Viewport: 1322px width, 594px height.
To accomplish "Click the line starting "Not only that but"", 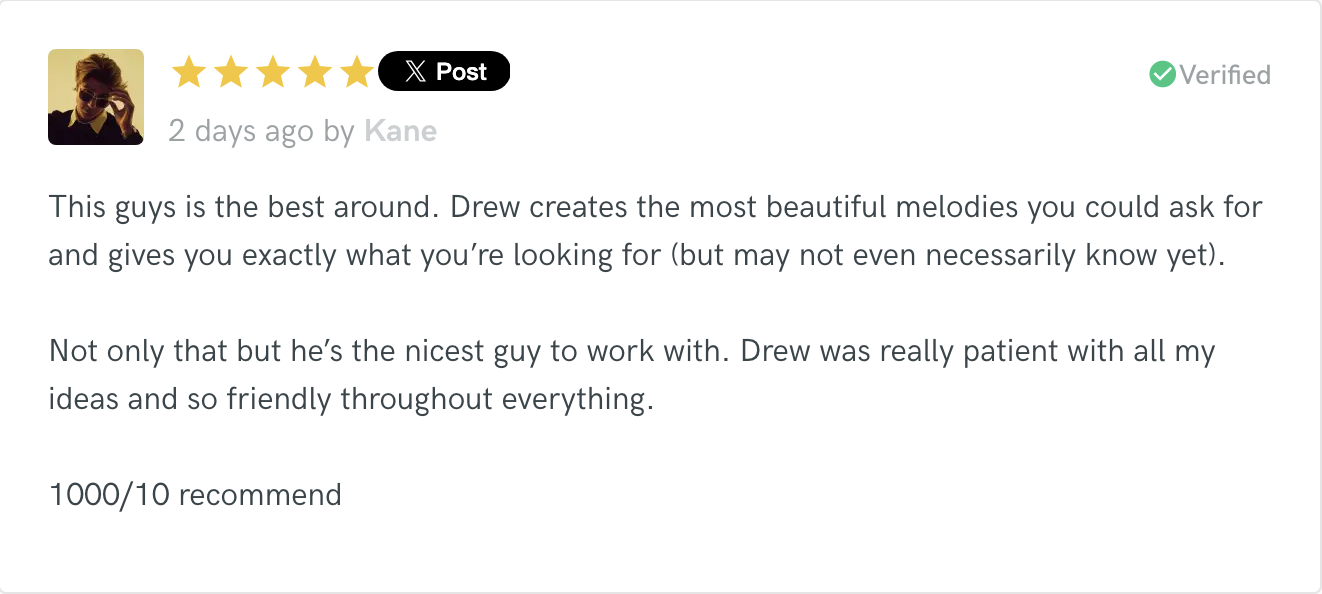I will 632,351.
